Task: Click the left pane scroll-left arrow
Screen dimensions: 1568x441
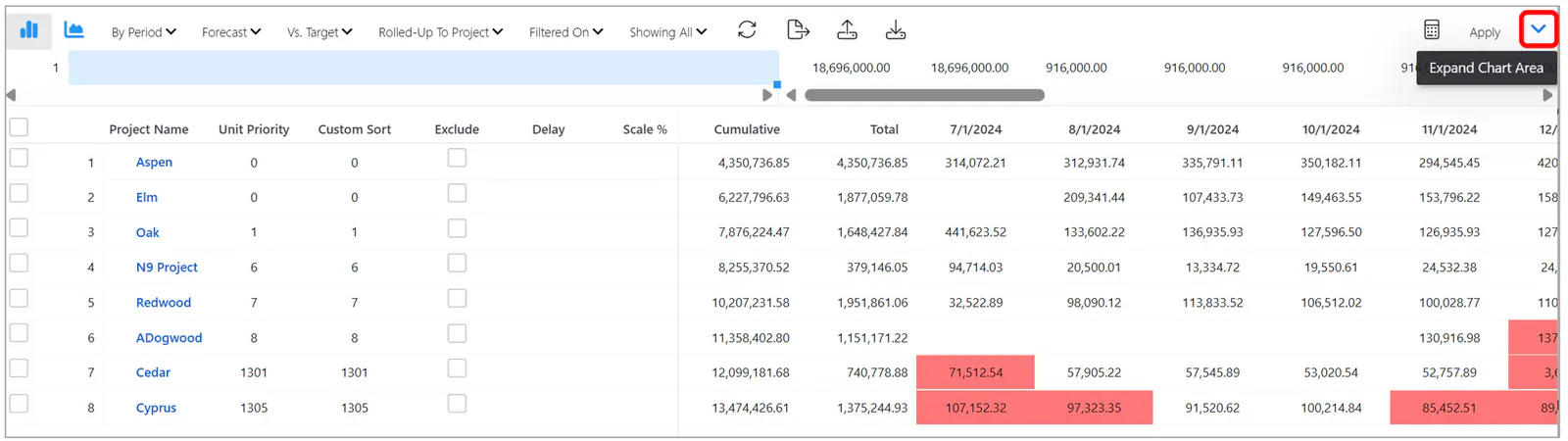Action: pyautogui.click(x=11, y=95)
